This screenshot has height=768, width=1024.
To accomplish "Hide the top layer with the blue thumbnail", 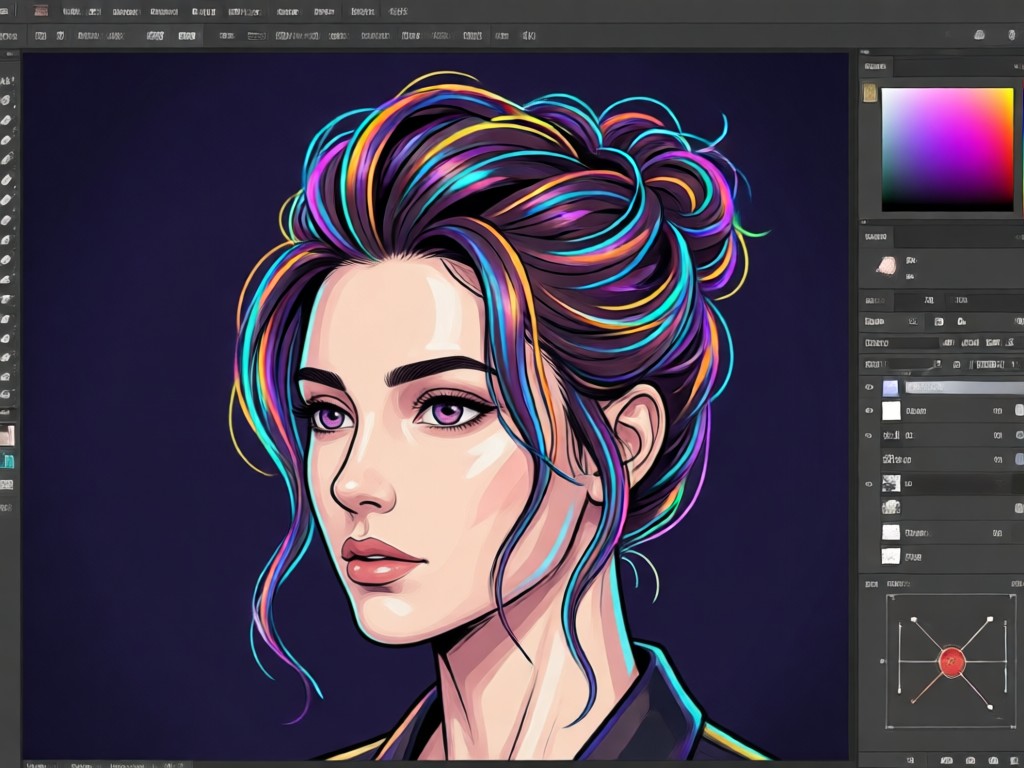I will (x=869, y=387).
